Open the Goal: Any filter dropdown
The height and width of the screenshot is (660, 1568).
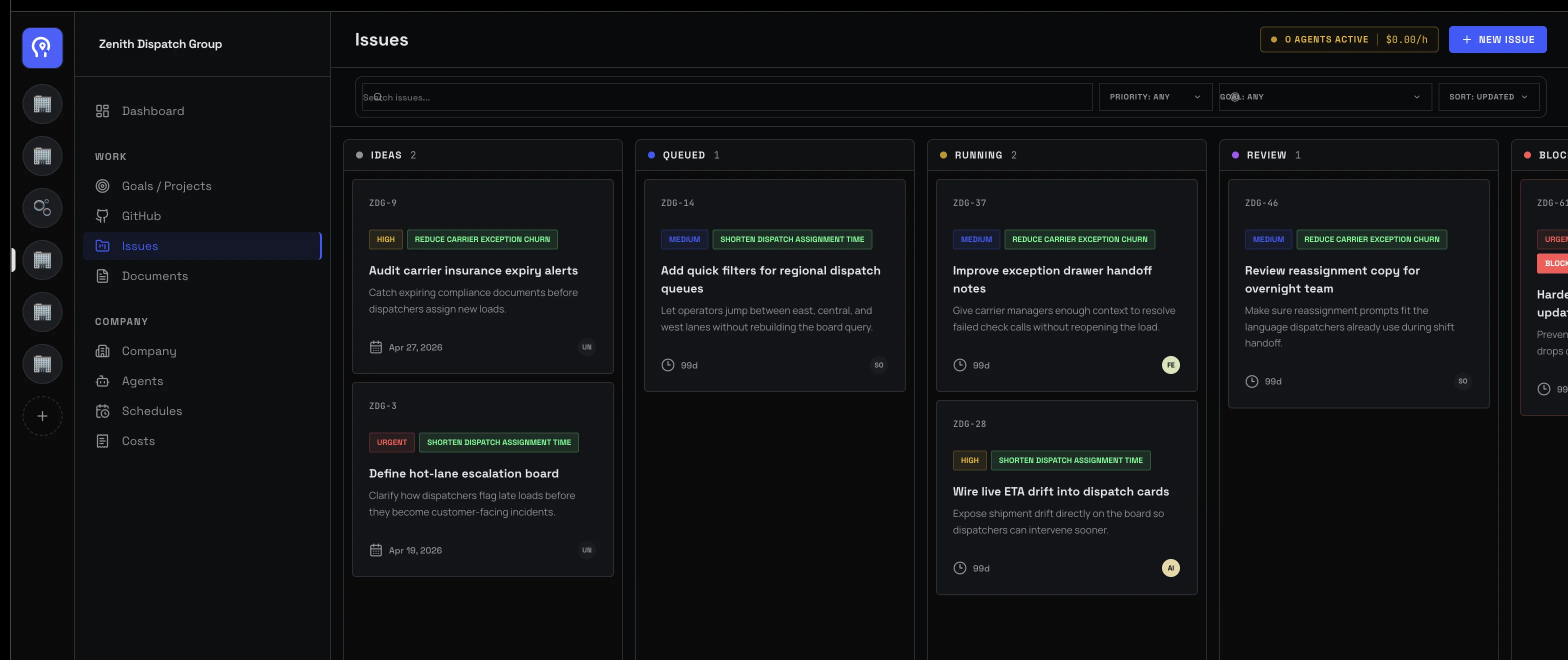coord(1324,97)
